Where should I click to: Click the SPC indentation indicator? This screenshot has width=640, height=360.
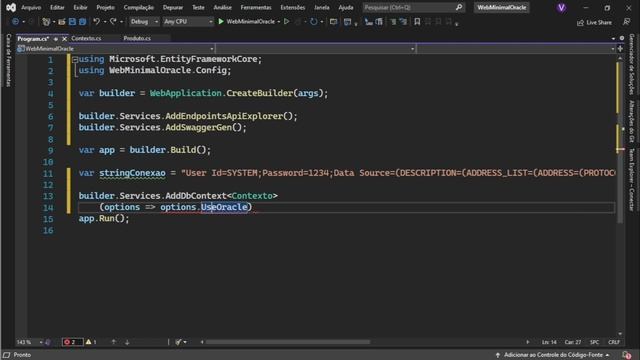(x=594, y=342)
